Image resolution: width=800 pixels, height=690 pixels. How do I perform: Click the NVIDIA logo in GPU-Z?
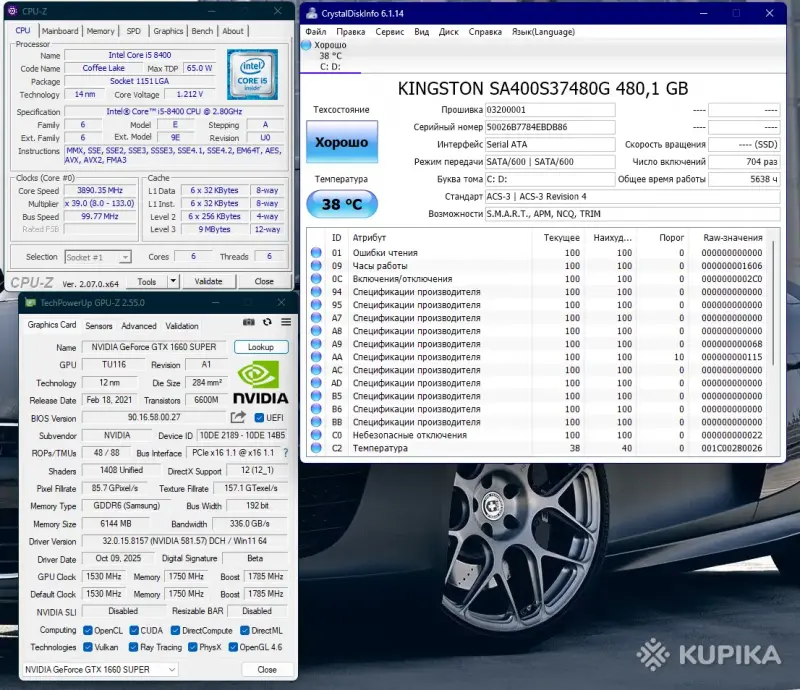261,383
